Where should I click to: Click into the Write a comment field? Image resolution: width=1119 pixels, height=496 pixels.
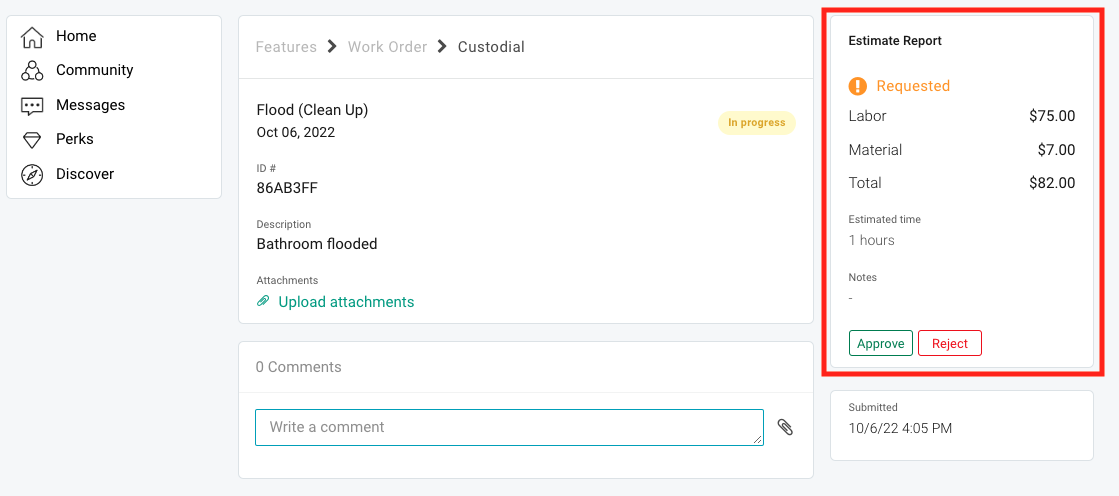point(509,427)
